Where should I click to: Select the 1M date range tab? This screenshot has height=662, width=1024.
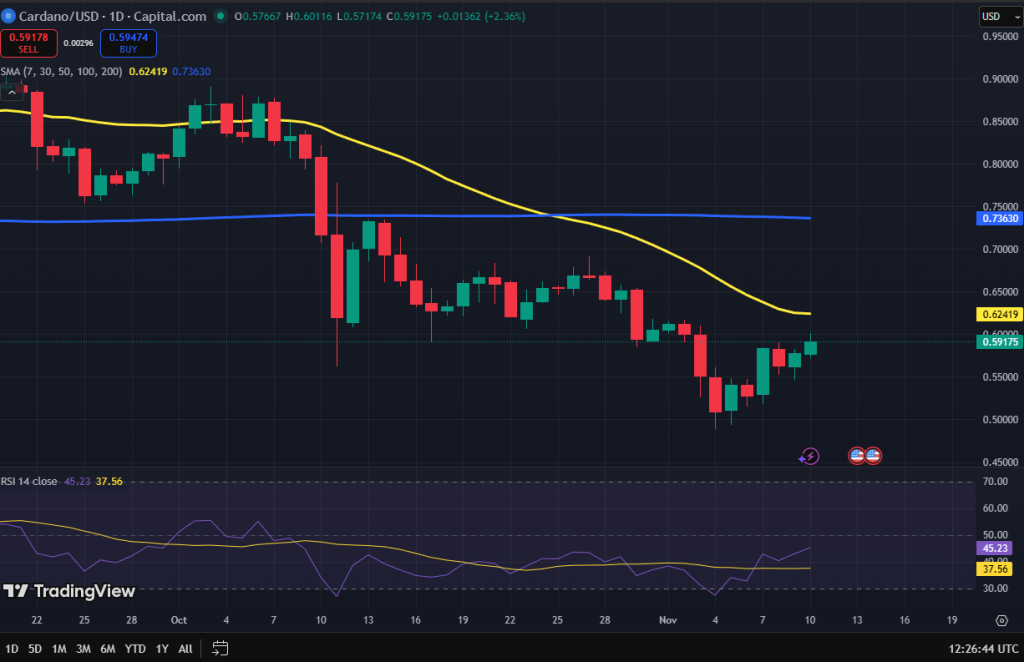pos(59,648)
